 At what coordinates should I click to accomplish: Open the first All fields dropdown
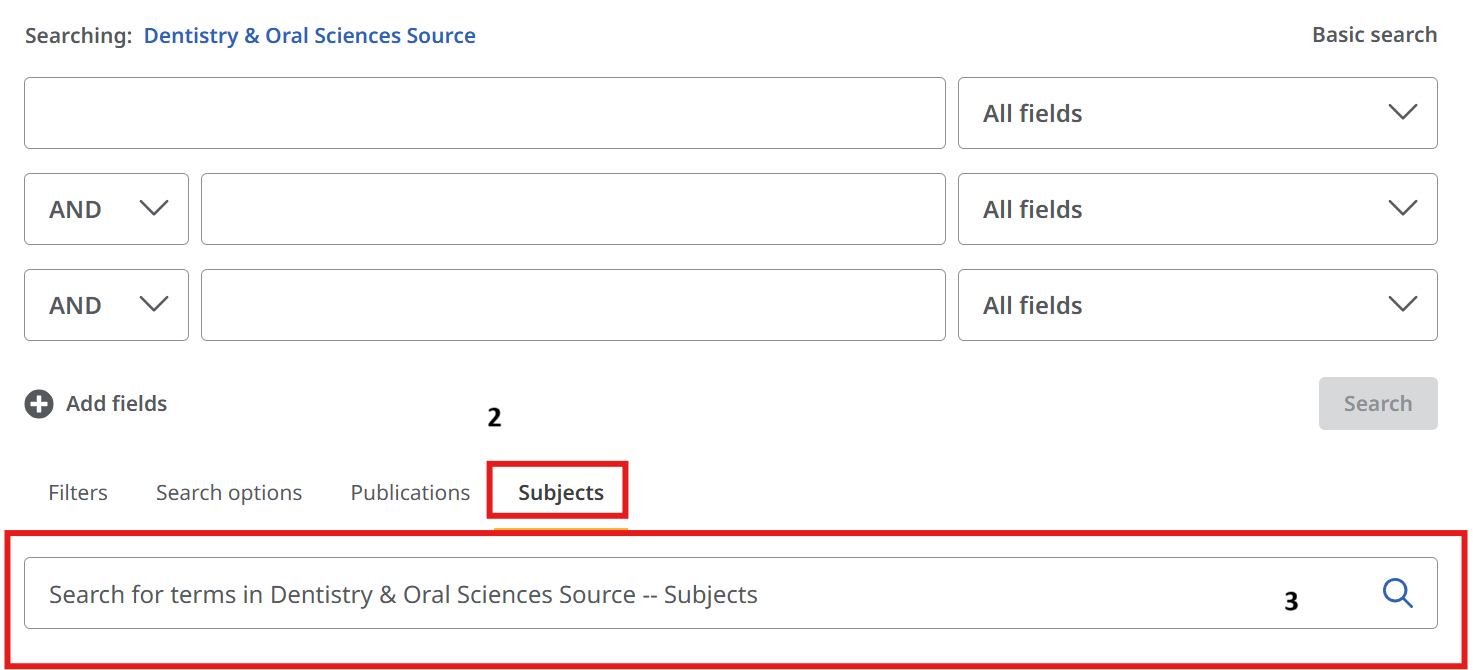(x=1196, y=113)
